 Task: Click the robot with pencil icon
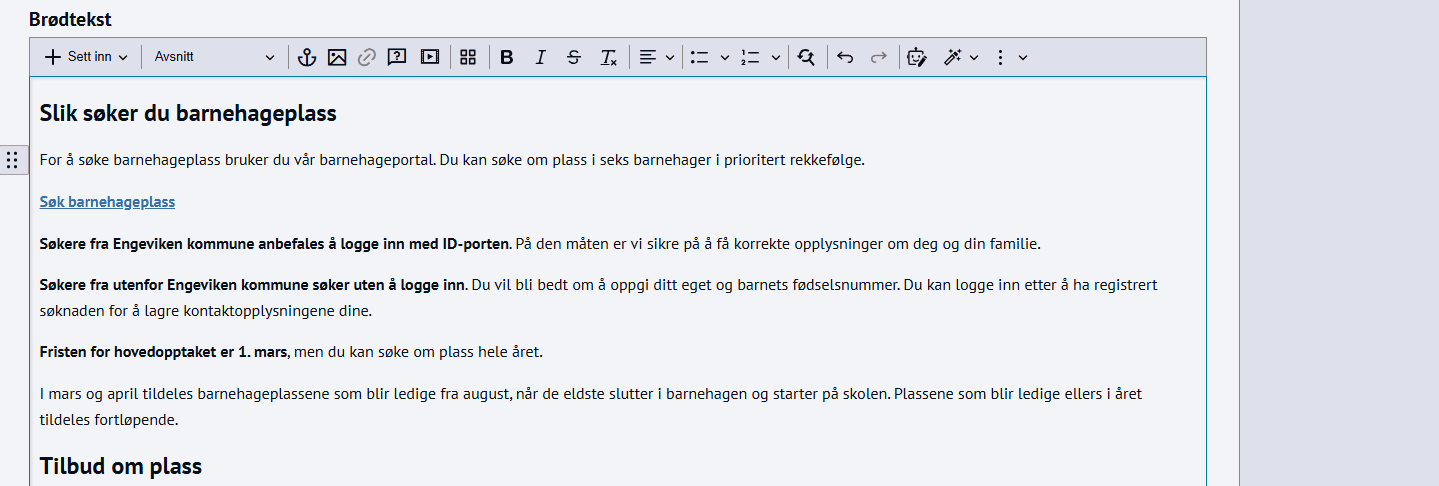[x=917, y=57]
